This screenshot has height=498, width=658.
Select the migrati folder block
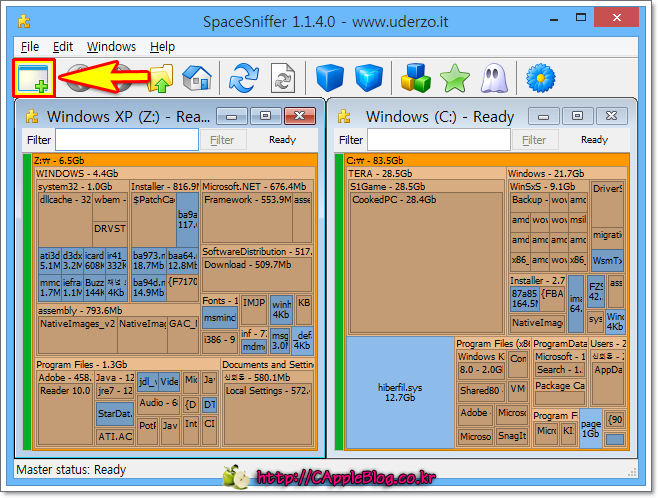[x=607, y=237]
